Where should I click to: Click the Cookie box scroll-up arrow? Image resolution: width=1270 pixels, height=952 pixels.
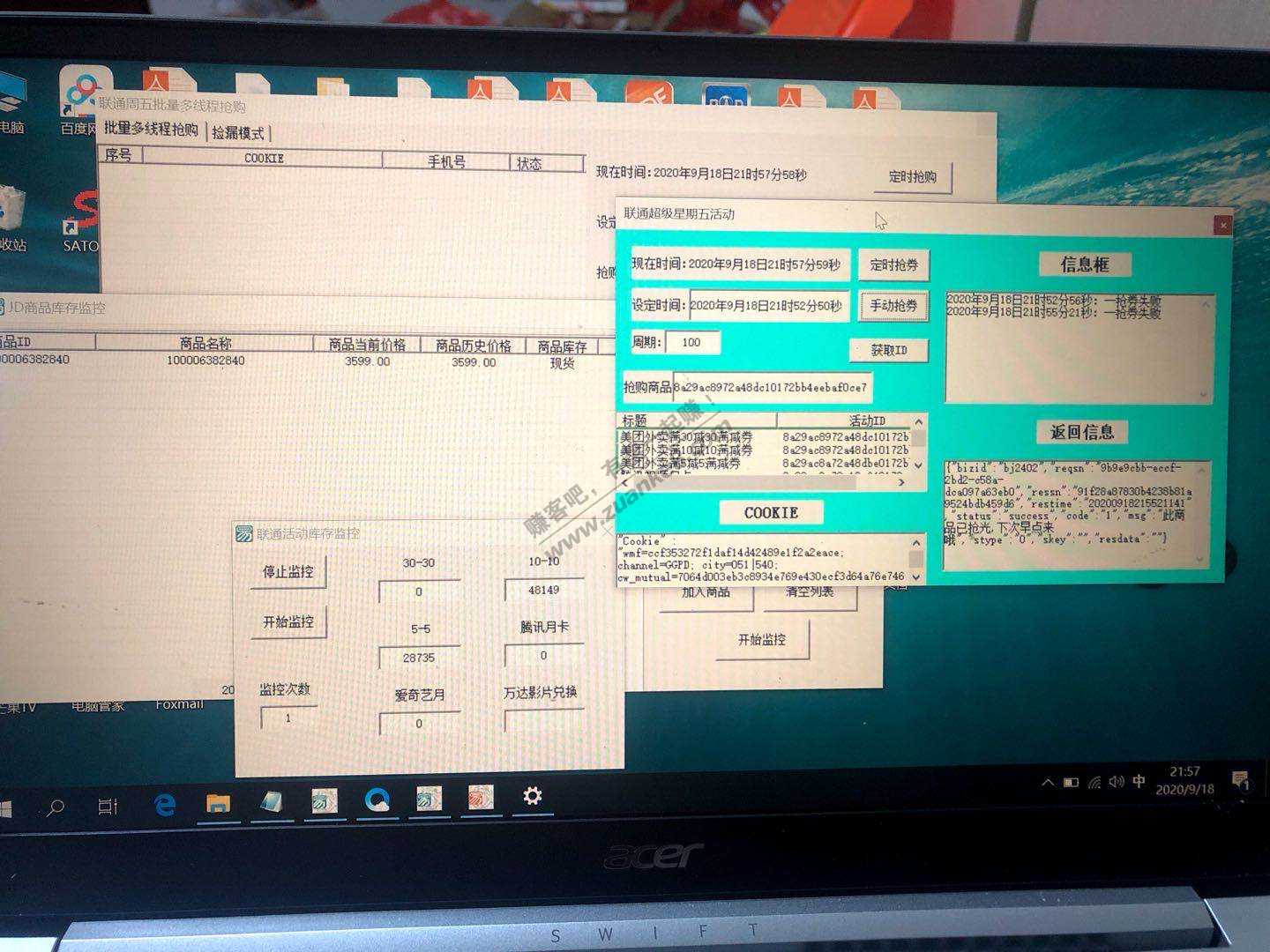[916, 543]
